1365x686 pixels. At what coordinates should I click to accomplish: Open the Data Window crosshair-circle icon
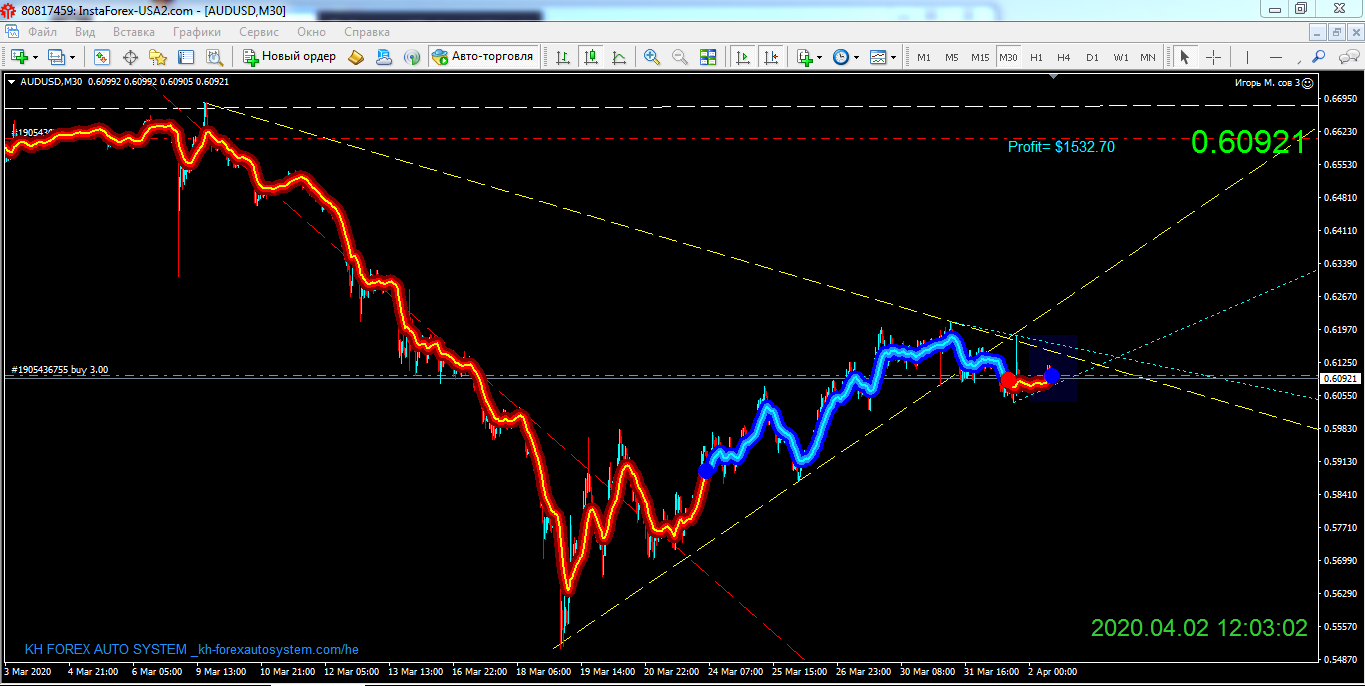pos(130,57)
